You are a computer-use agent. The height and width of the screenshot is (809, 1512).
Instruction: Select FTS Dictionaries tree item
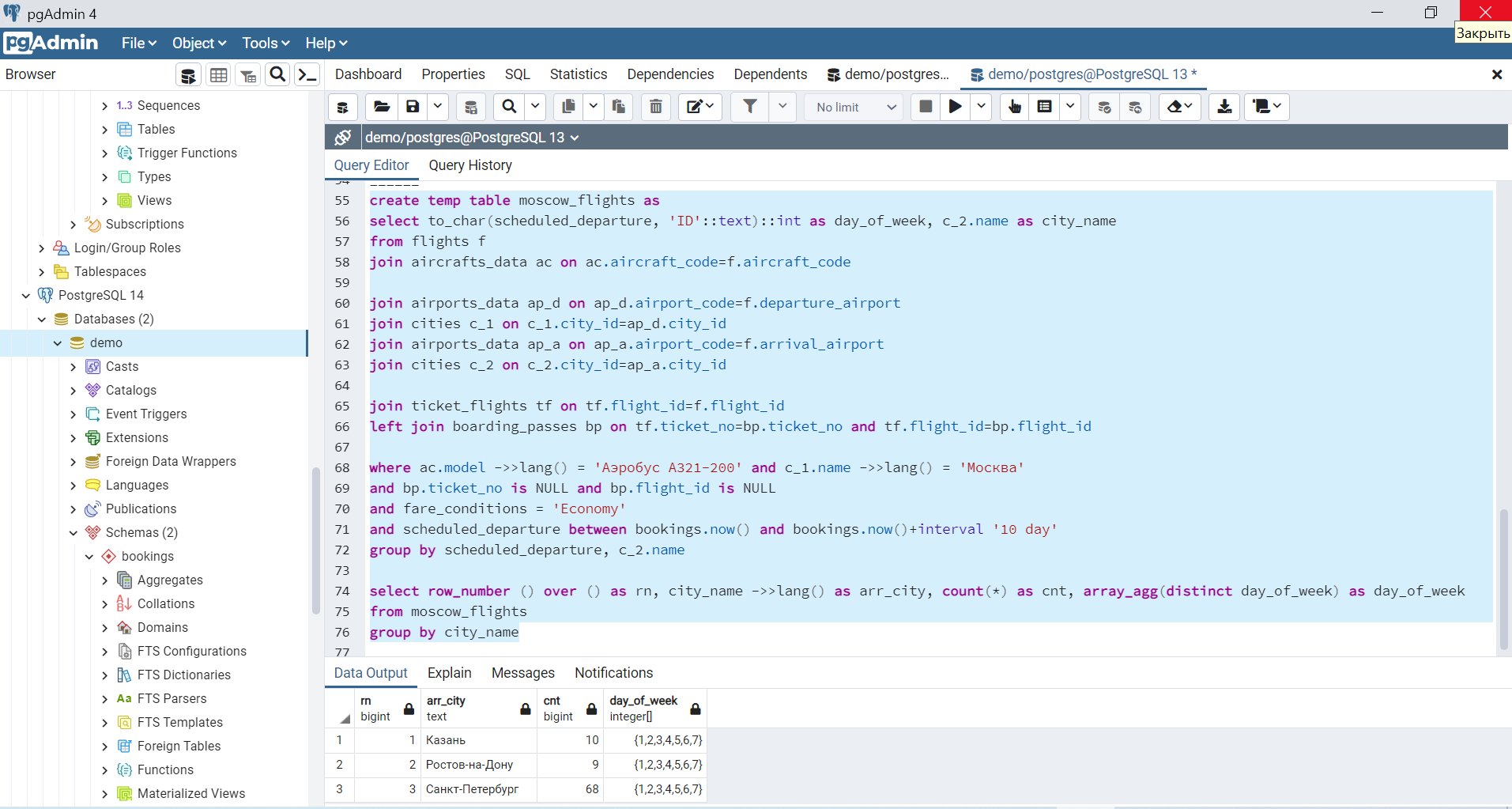click(184, 675)
